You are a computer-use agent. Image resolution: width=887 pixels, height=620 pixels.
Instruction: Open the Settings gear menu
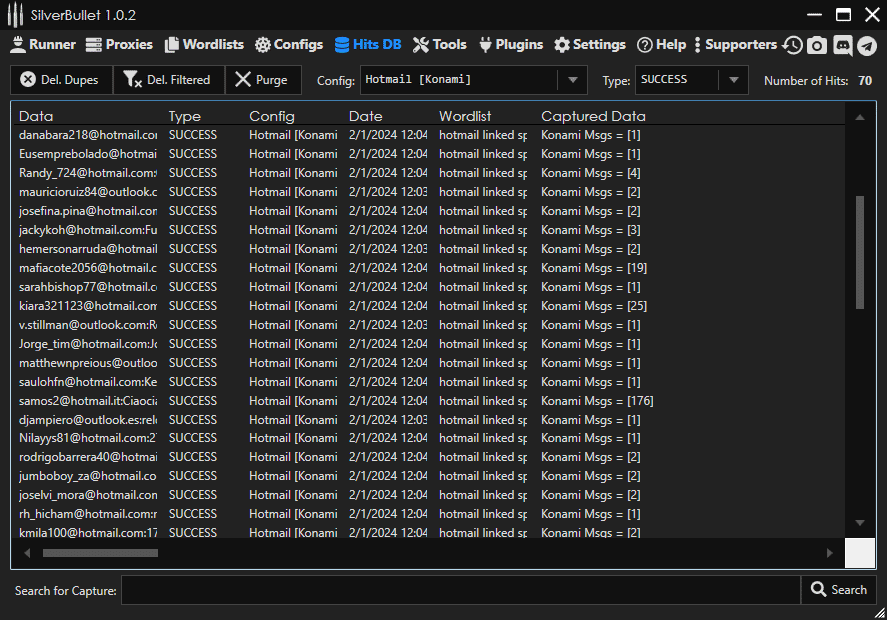[x=589, y=45]
